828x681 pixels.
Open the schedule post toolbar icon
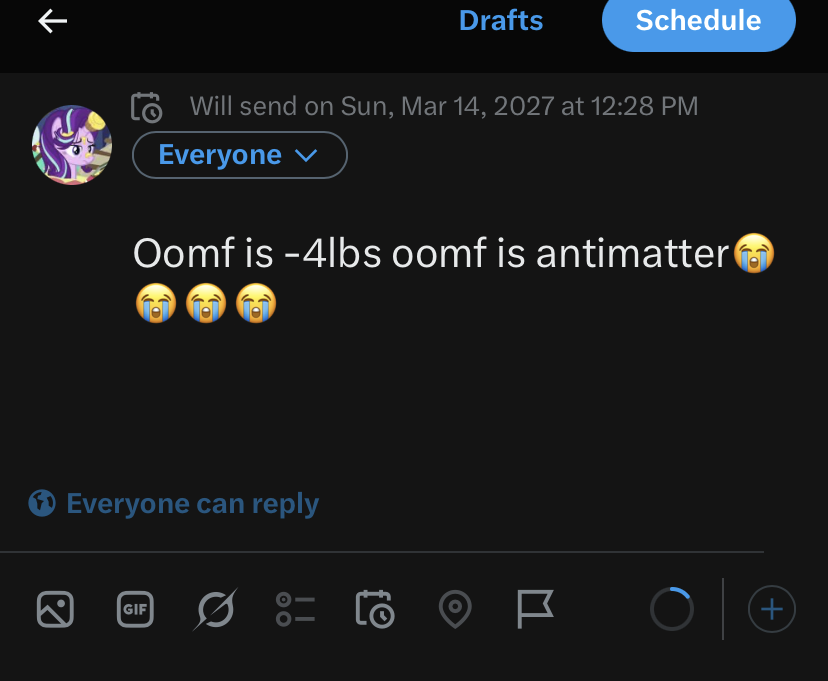pyautogui.click(x=375, y=609)
